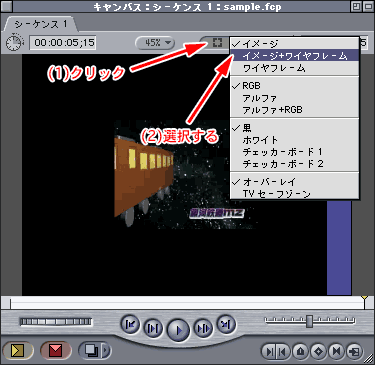The image size is (375, 365).
Task: Click the Mark Clip icon
Action: point(336,351)
